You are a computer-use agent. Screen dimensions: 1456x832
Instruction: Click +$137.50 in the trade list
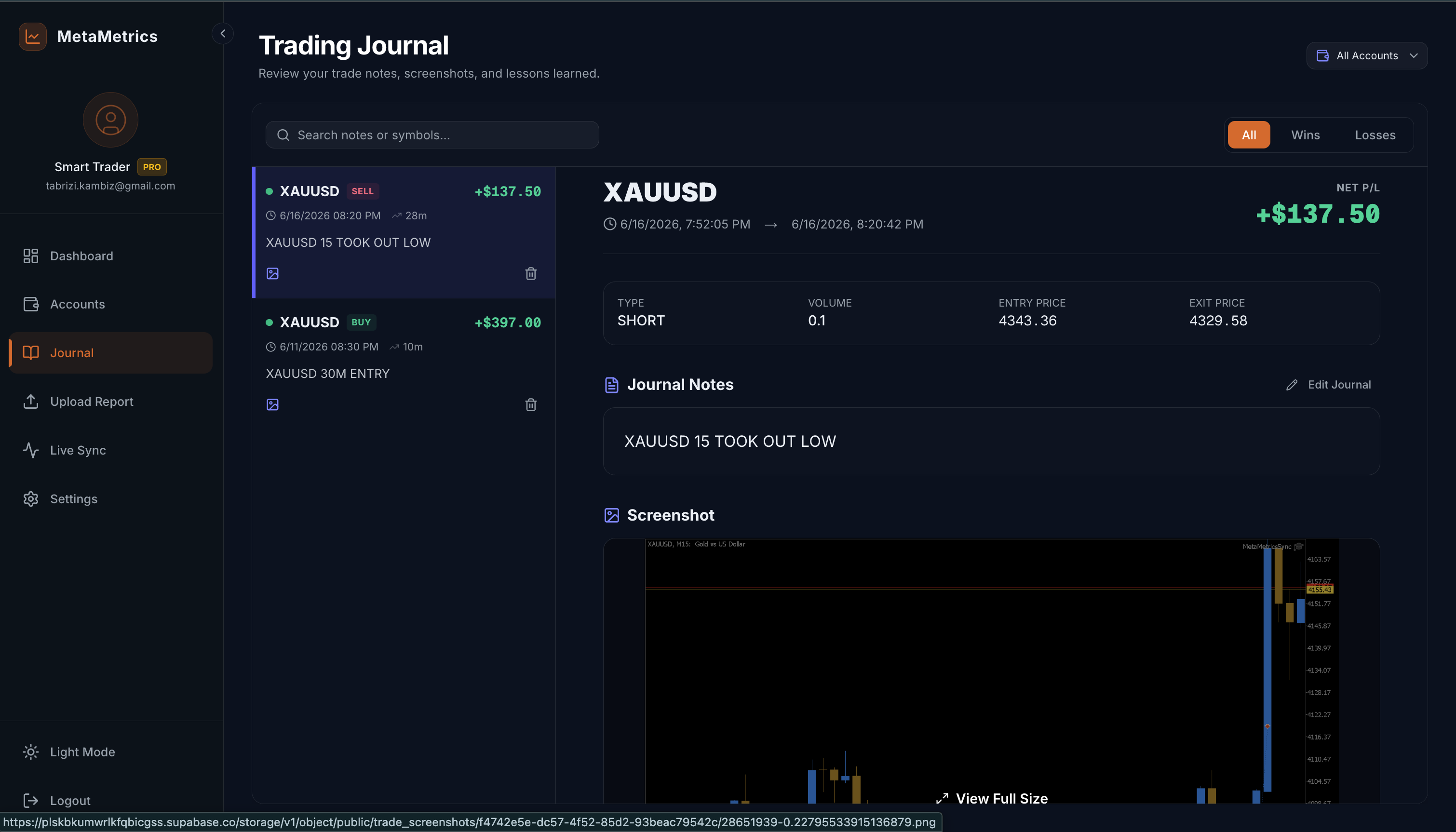tap(507, 191)
